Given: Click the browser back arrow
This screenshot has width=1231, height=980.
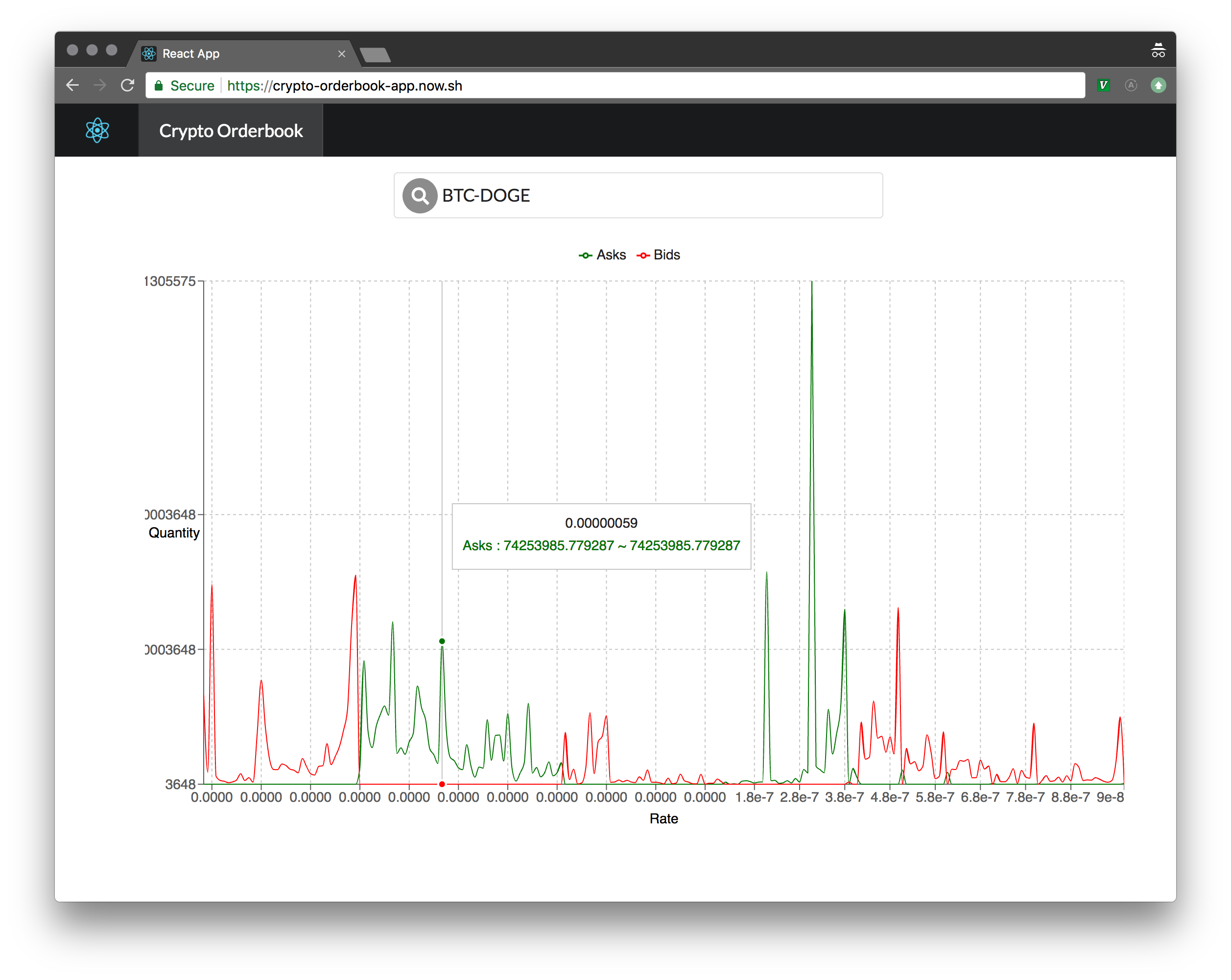Looking at the screenshot, I should (72, 86).
